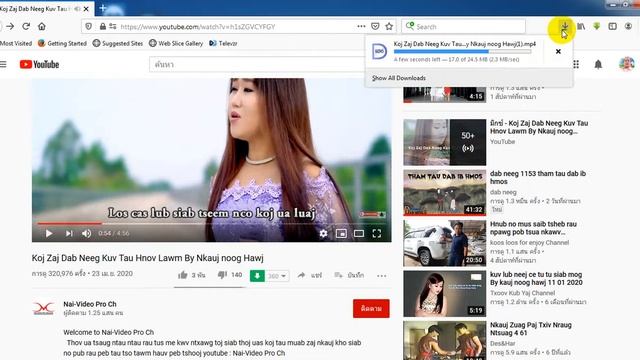Dislike the video with thumbs down
The image size is (640, 360).
222,275
